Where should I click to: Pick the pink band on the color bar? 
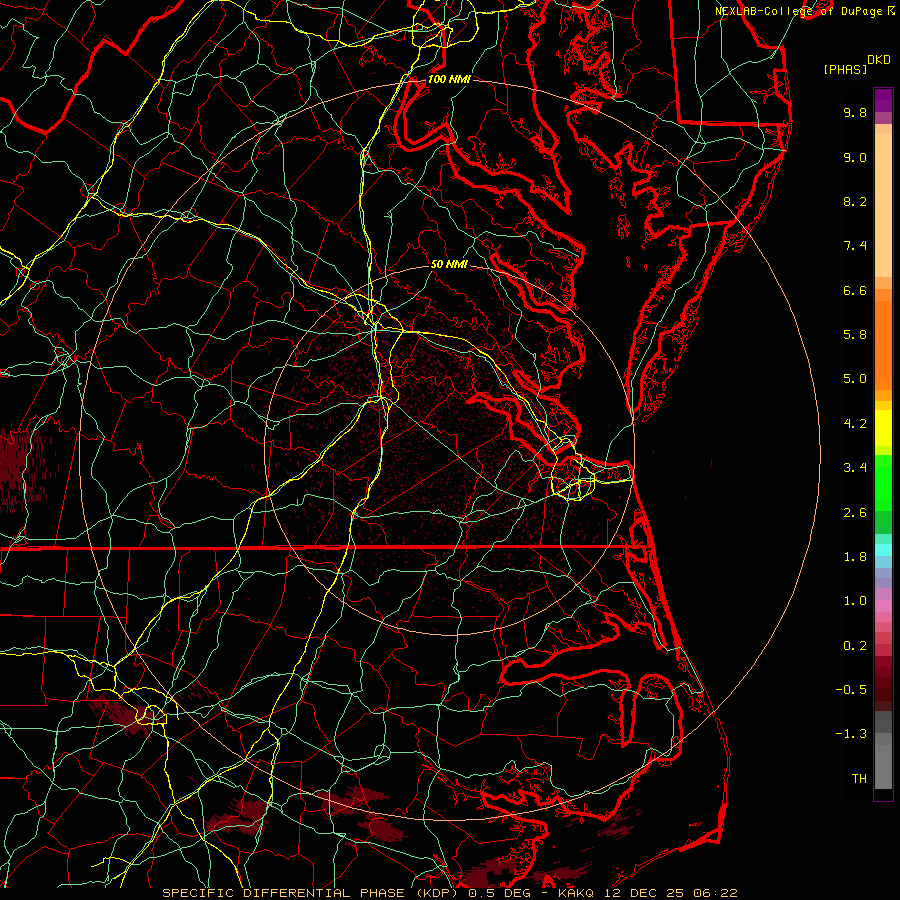pos(883,606)
